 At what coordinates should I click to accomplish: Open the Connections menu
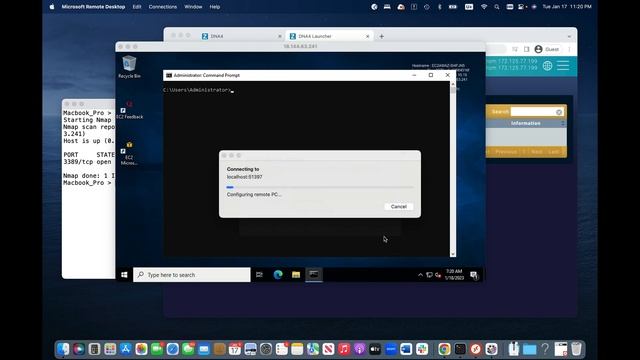tap(163, 7)
